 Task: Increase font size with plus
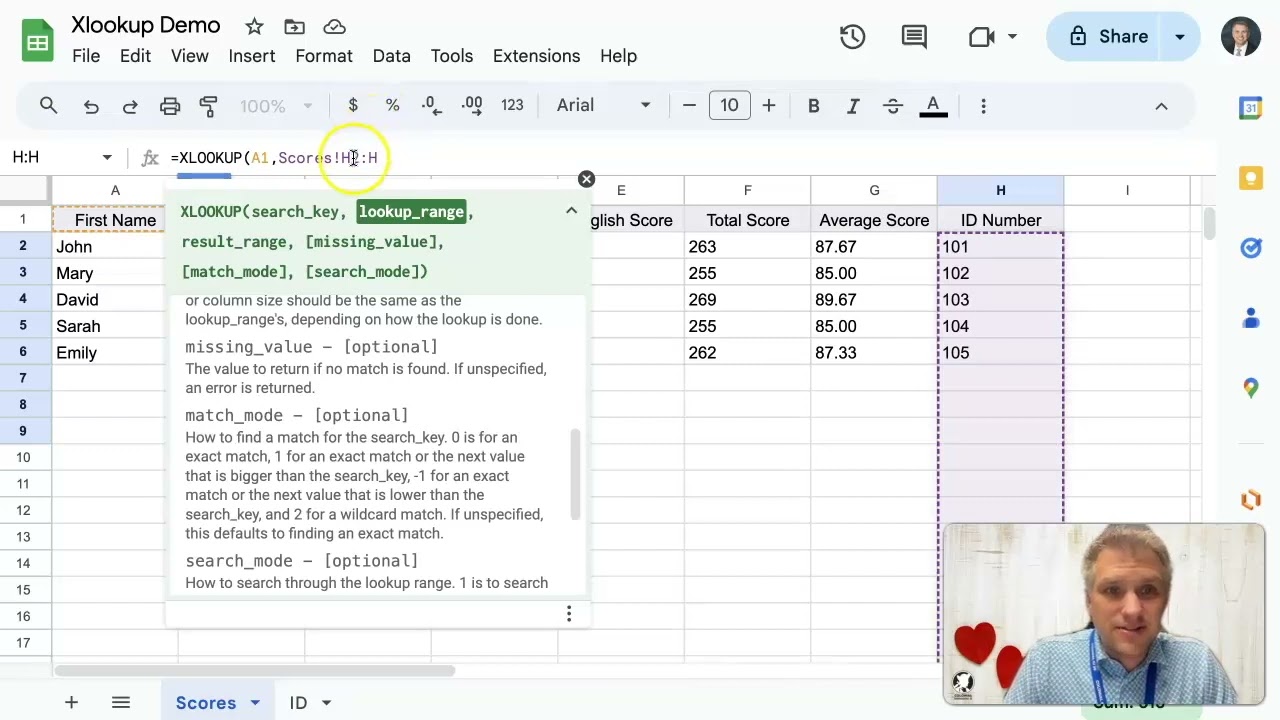pos(768,105)
